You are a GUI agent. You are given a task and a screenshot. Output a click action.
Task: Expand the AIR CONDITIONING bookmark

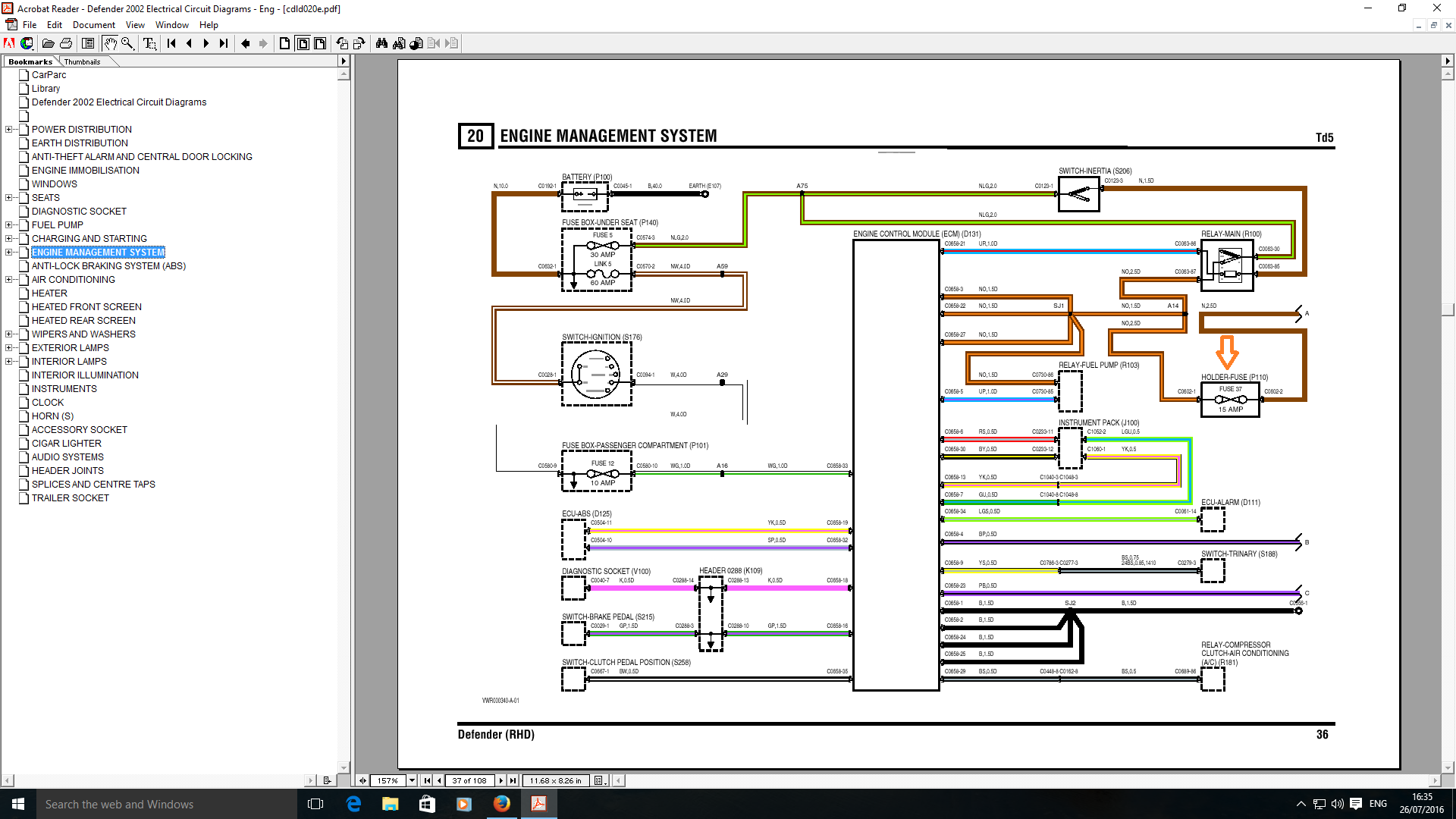(8, 280)
